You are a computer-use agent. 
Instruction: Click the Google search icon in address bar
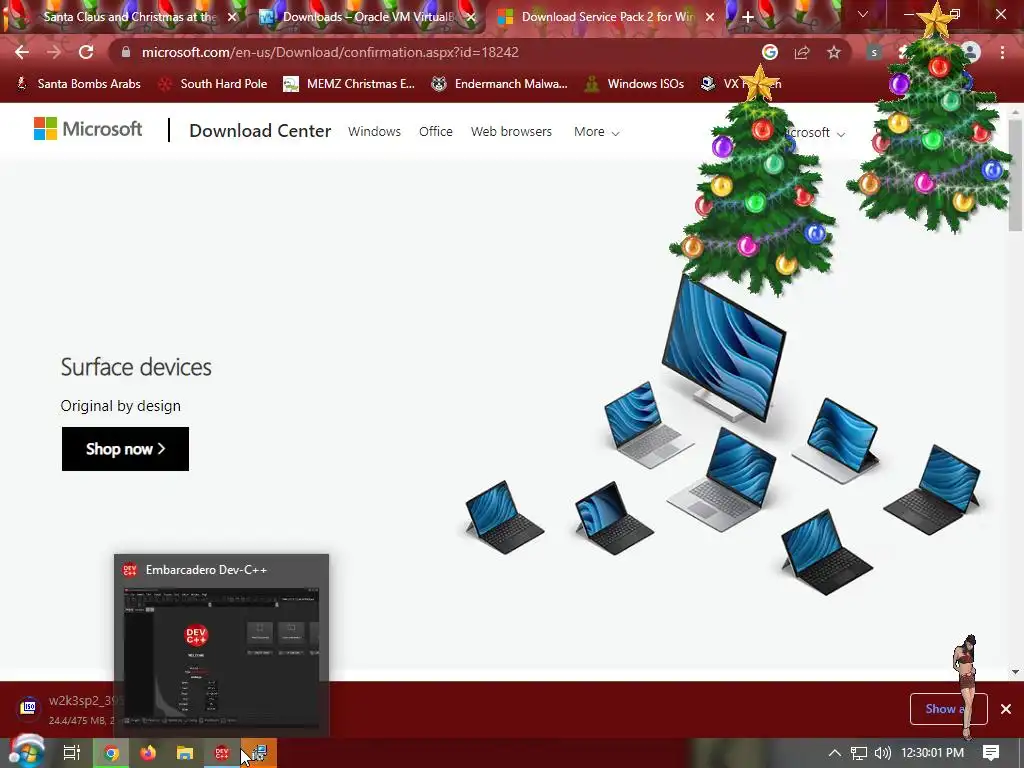(770, 52)
